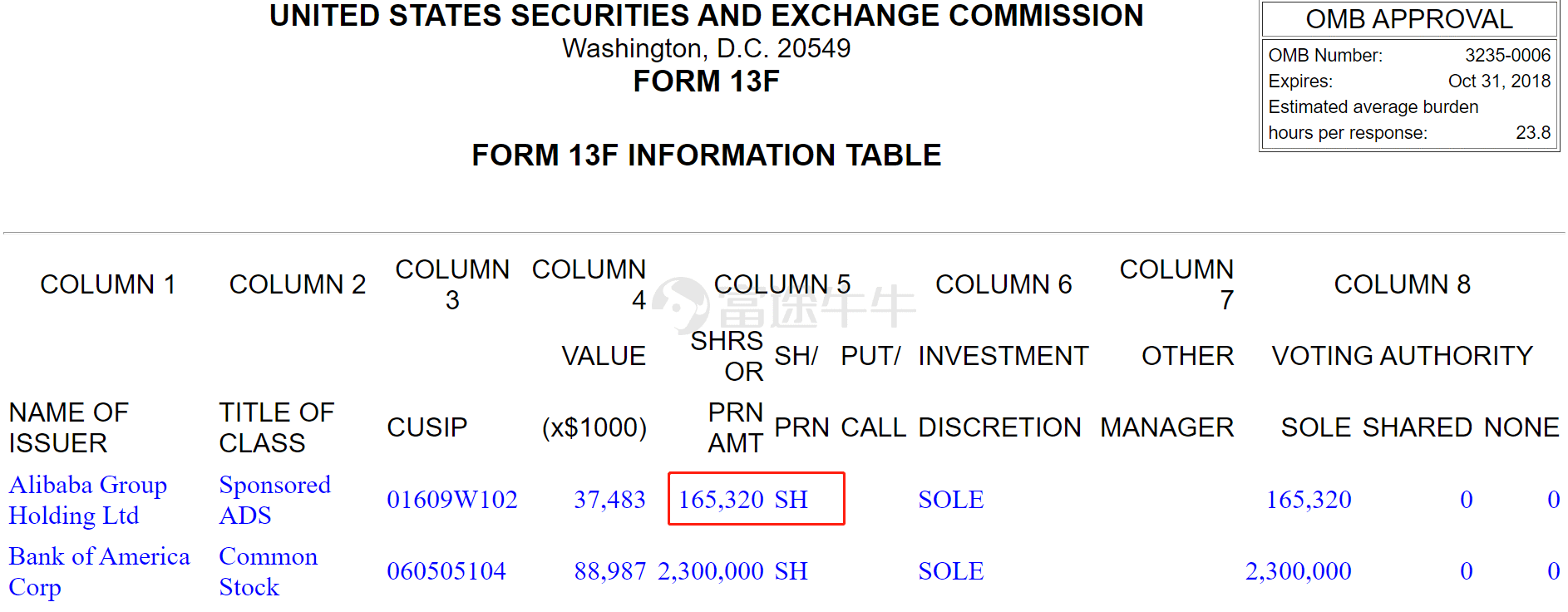Click the FORM 13F INFORMATION TABLE heading
This screenshot has height=612, width=1568.
point(706,155)
